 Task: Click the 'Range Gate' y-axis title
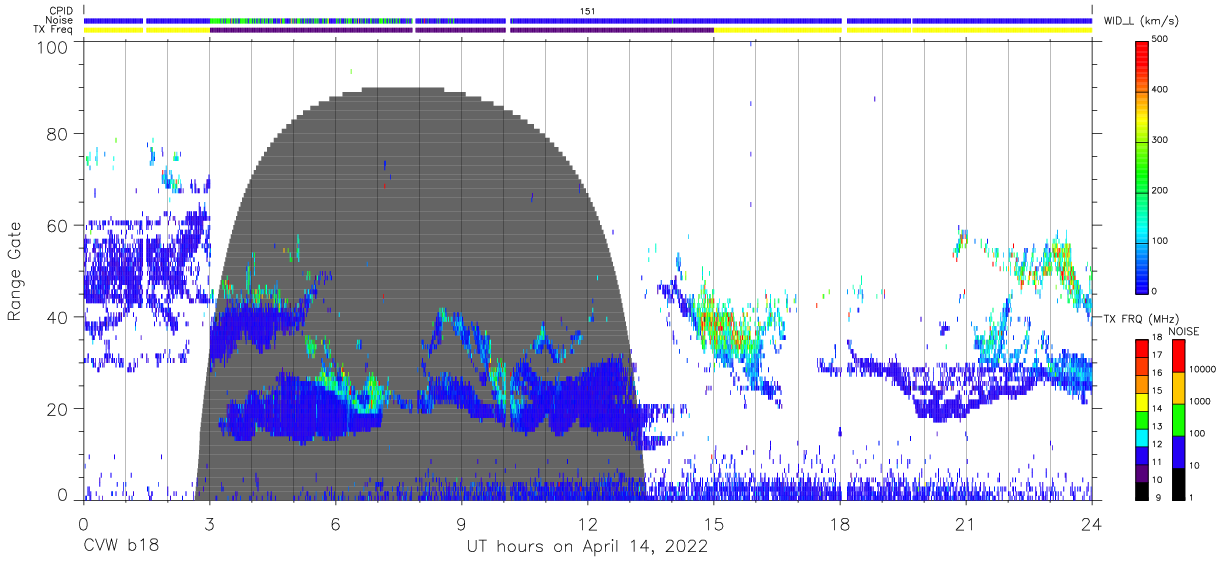point(15,271)
